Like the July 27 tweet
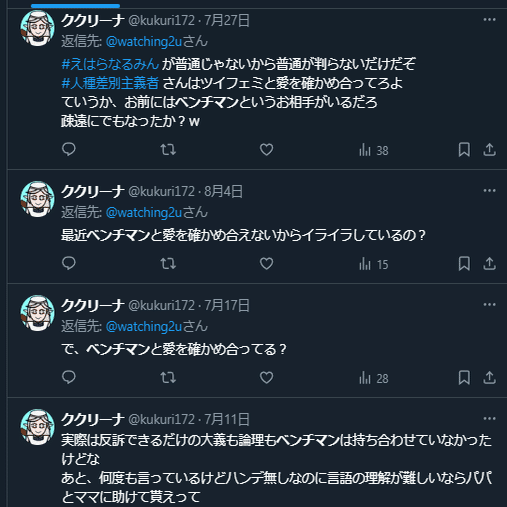 pyautogui.click(x=266, y=150)
